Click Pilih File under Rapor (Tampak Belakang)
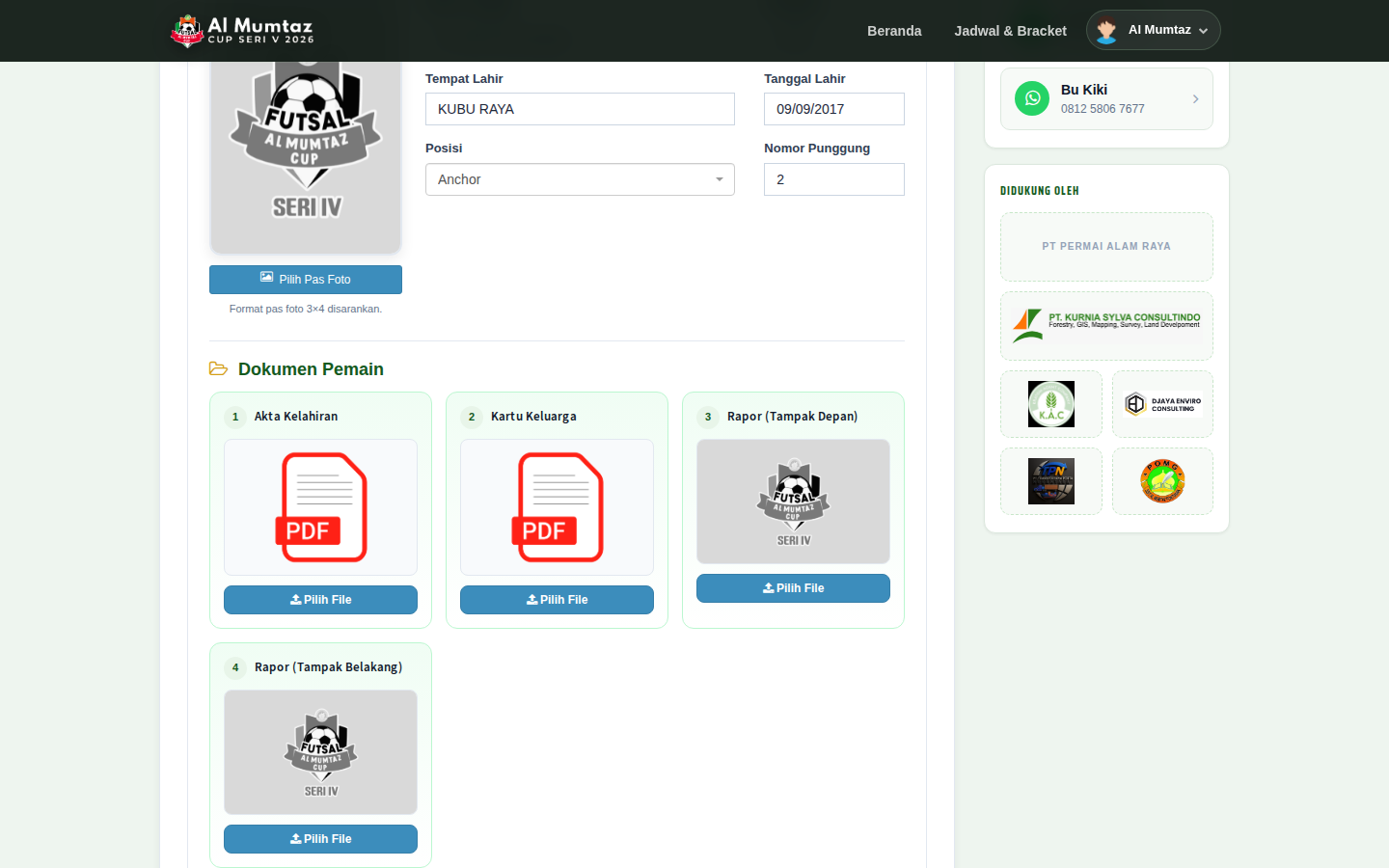 click(x=320, y=839)
